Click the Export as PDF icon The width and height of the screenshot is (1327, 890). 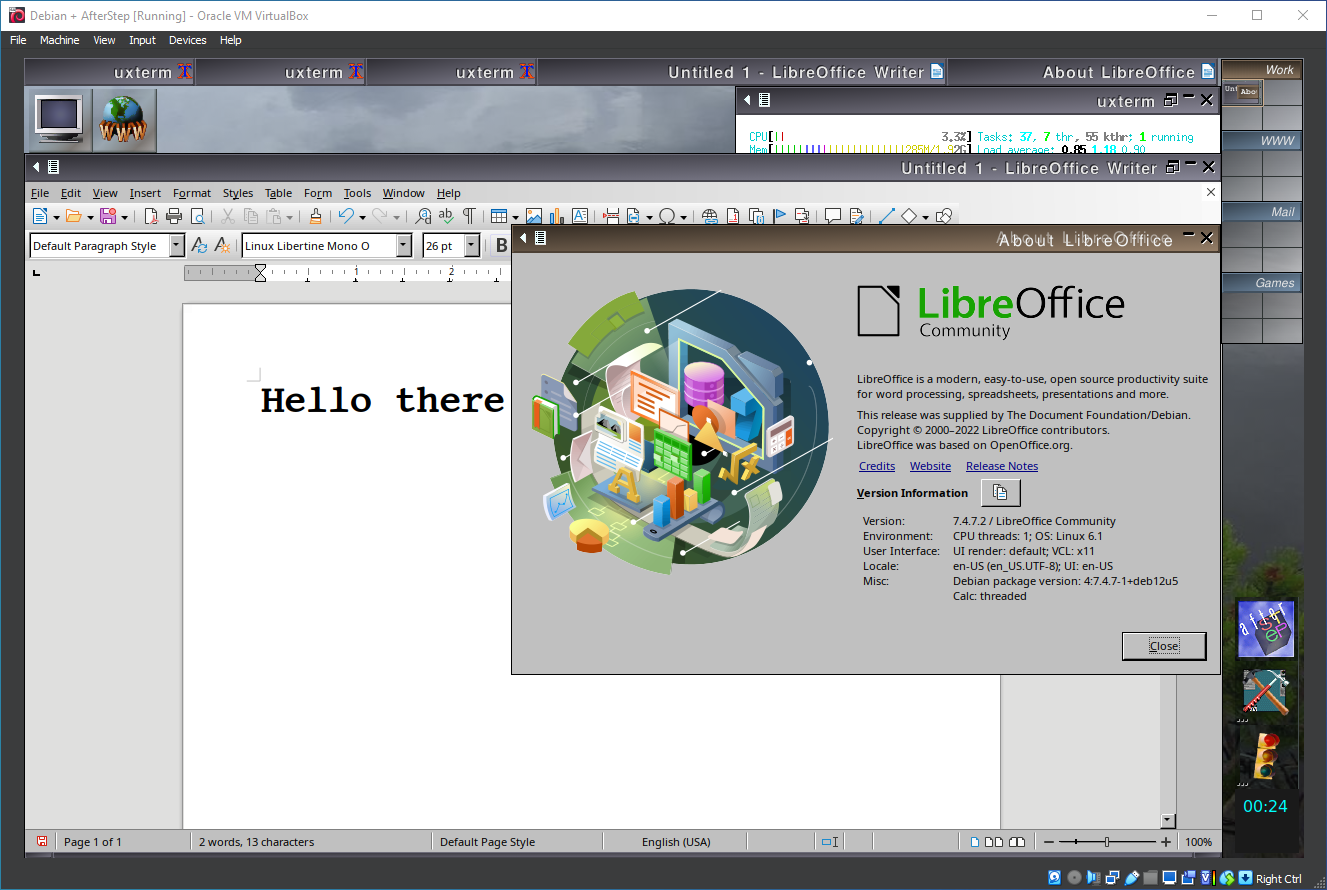point(151,216)
